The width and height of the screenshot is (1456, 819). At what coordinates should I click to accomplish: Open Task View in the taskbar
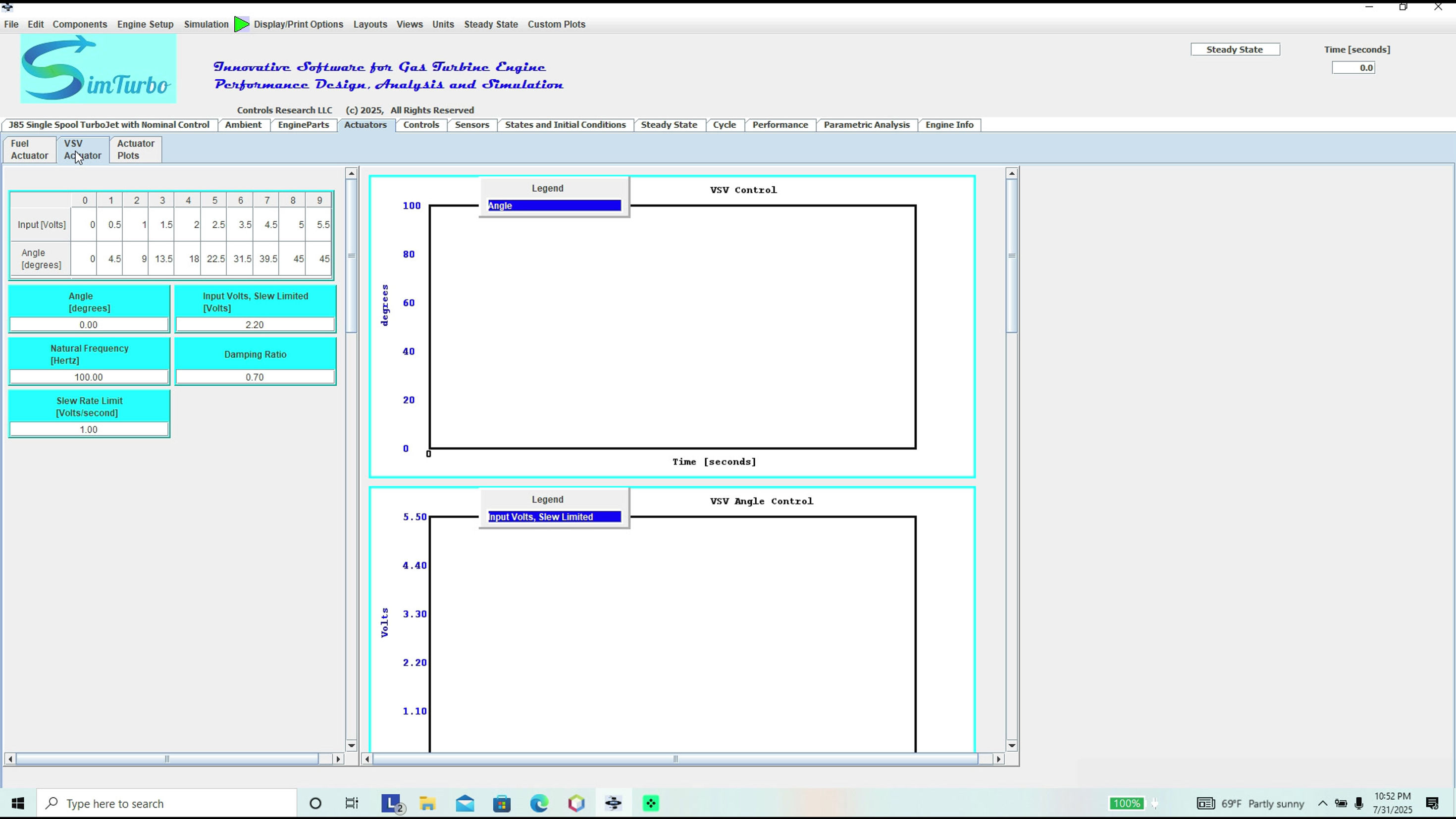352,803
